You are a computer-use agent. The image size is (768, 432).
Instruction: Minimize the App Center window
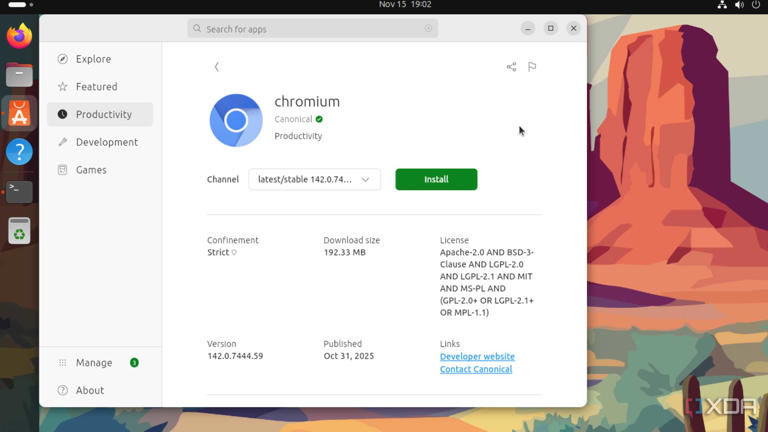pyautogui.click(x=528, y=28)
